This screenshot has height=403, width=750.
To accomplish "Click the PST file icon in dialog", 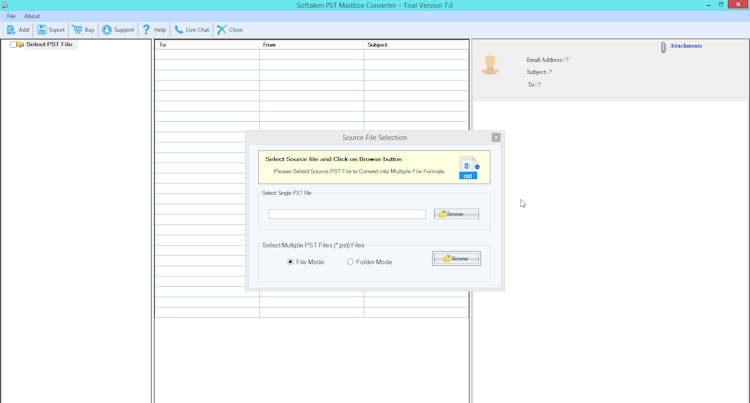I will pyautogui.click(x=468, y=167).
